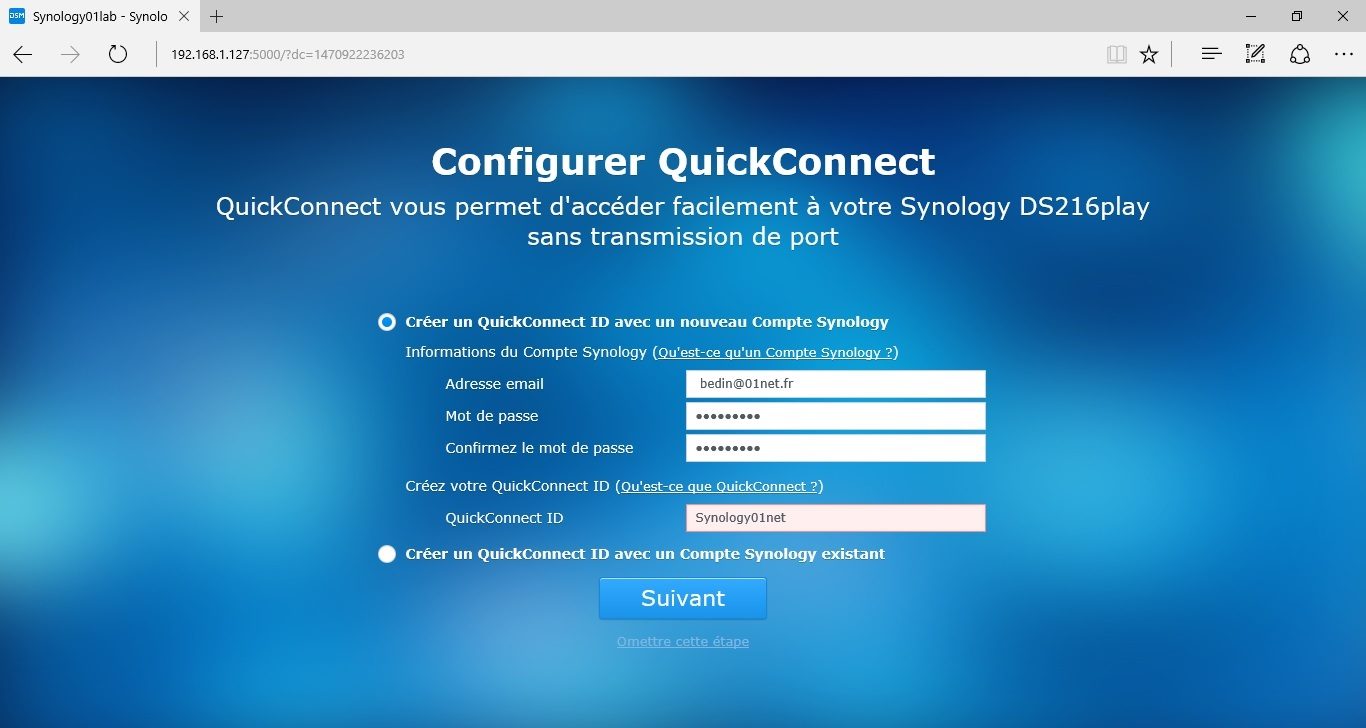1366x728 pixels.
Task: Click the Adresse email label
Action: (x=495, y=384)
